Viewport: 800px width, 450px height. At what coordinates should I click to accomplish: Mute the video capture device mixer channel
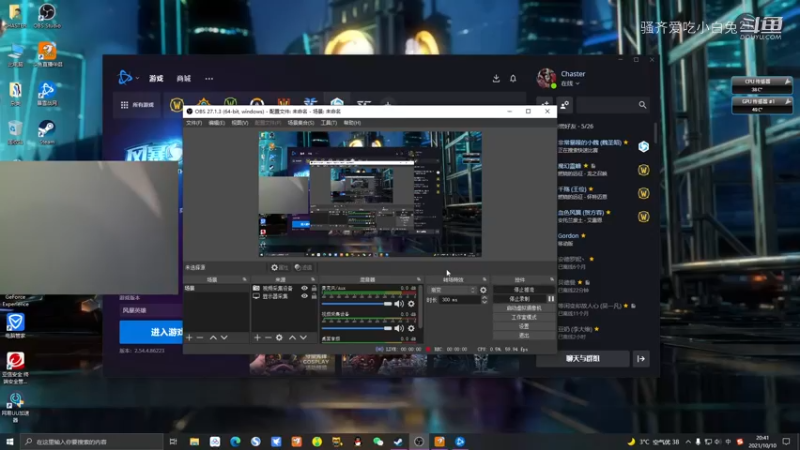tap(399, 329)
